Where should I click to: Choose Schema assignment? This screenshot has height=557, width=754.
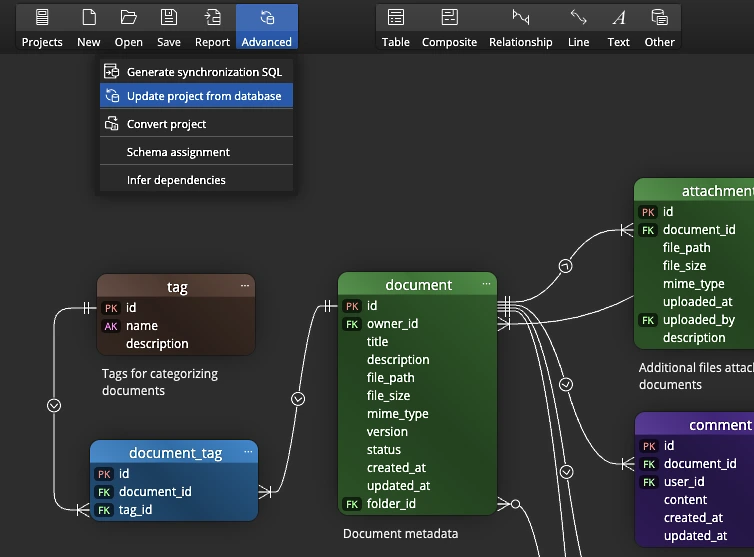tap(196, 152)
